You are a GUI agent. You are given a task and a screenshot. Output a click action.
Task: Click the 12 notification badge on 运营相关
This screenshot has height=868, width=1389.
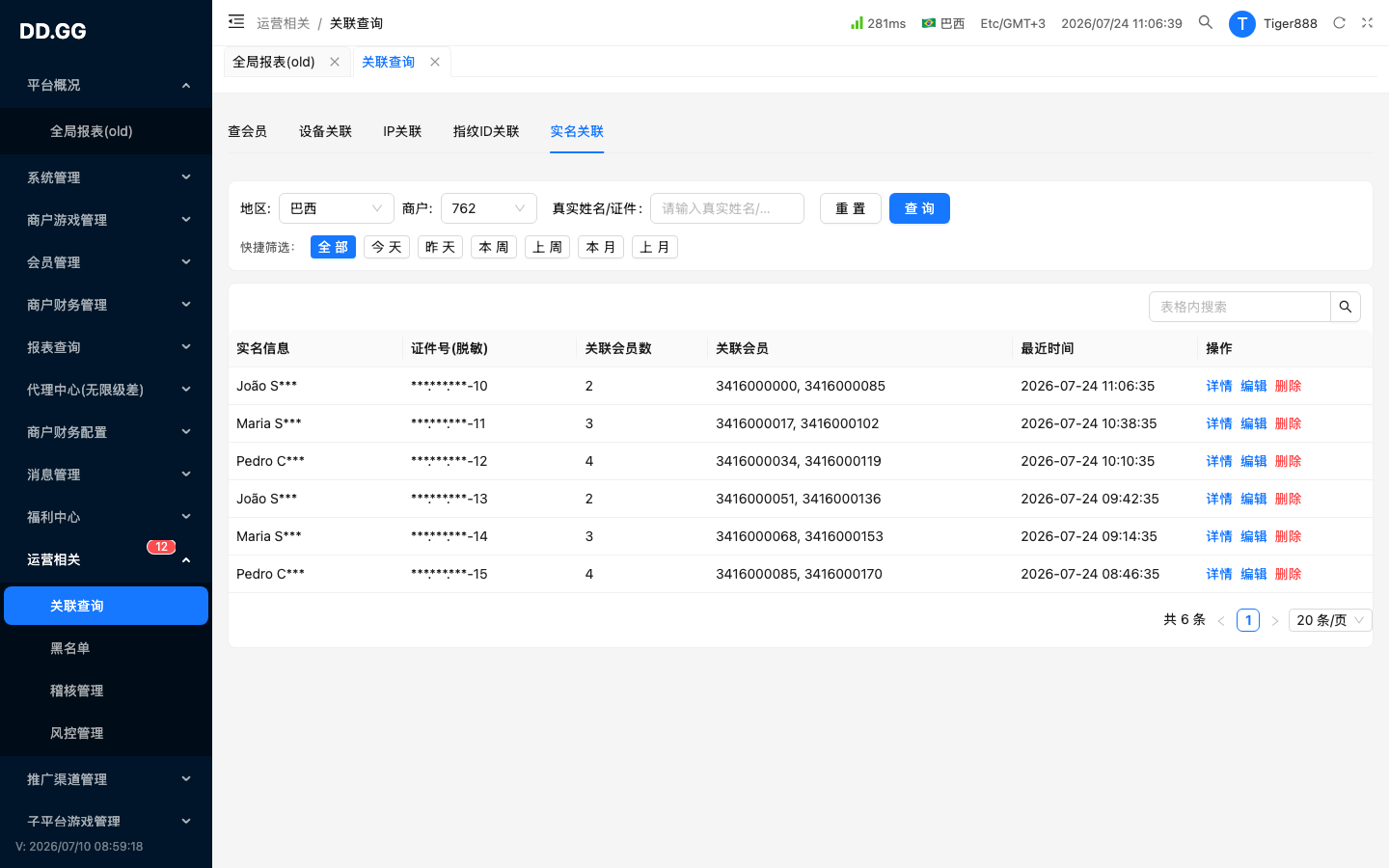161,547
